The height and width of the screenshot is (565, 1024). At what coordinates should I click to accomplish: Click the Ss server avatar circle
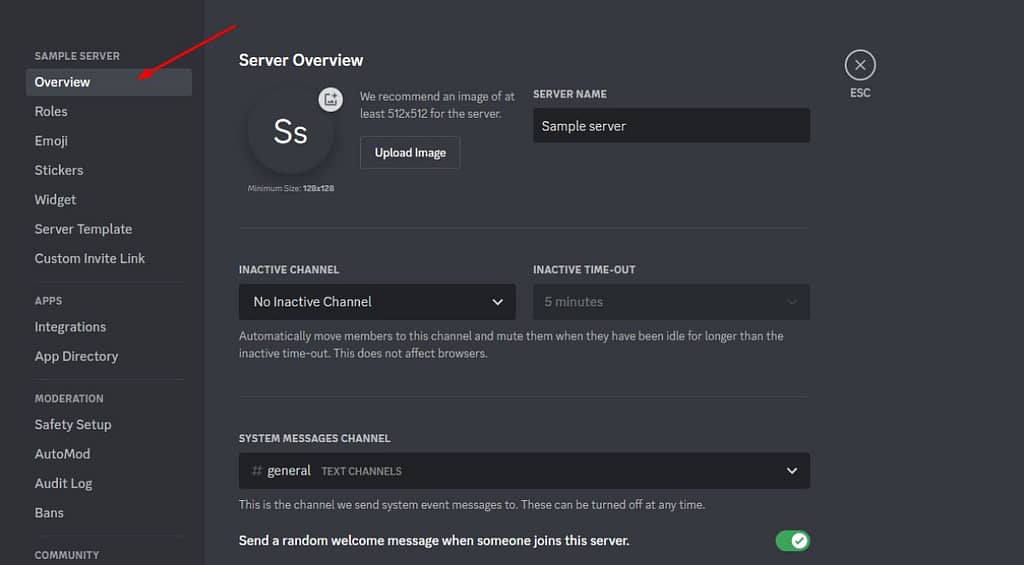291,131
